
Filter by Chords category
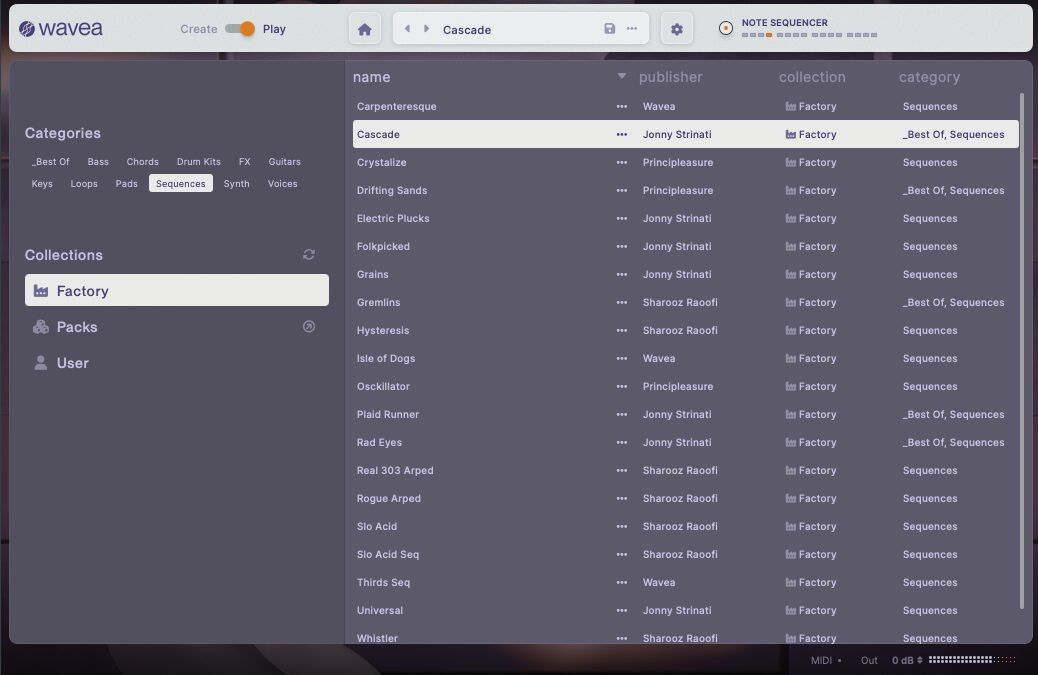coord(142,161)
